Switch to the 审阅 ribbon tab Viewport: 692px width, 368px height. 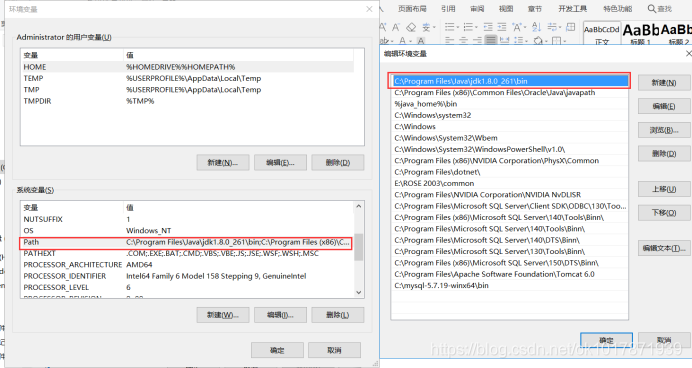point(477,9)
